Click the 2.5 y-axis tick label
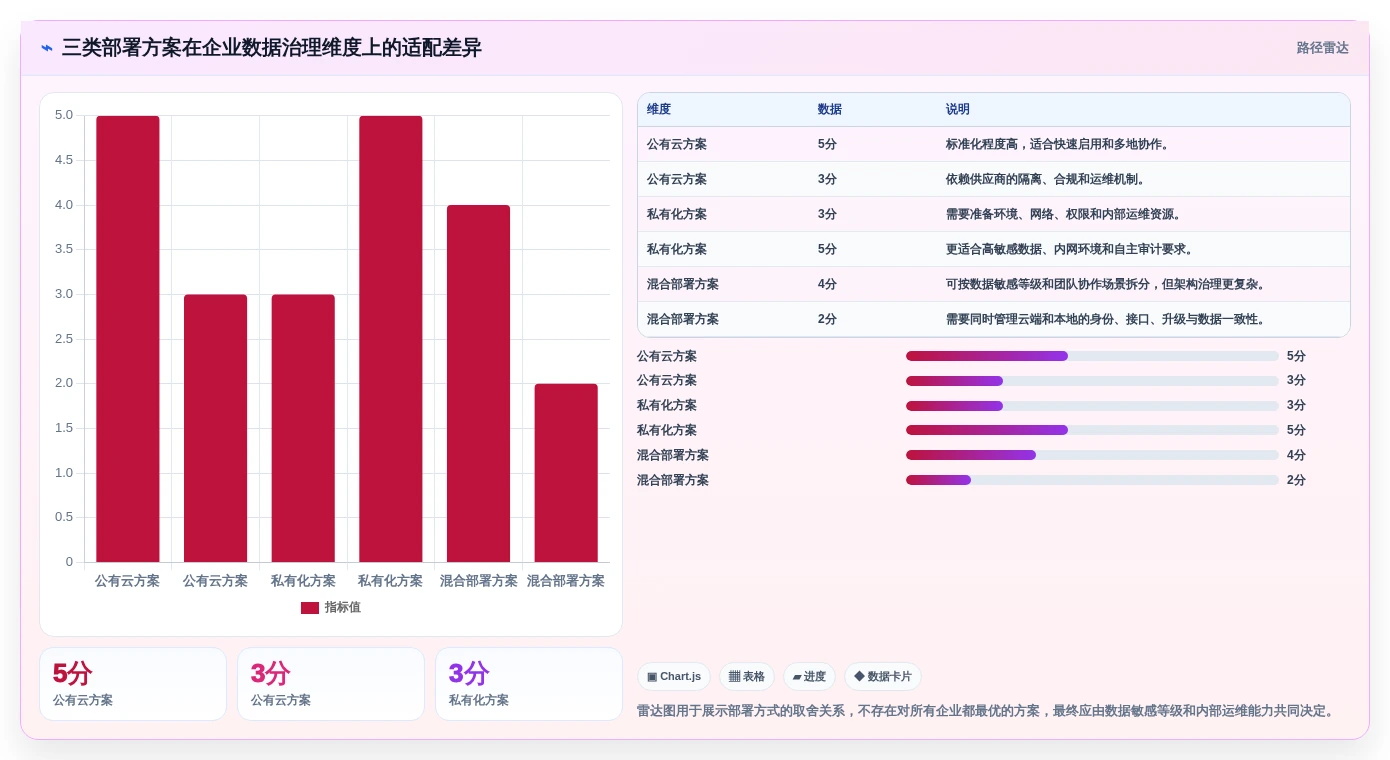The height and width of the screenshot is (760, 1390). point(64,339)
